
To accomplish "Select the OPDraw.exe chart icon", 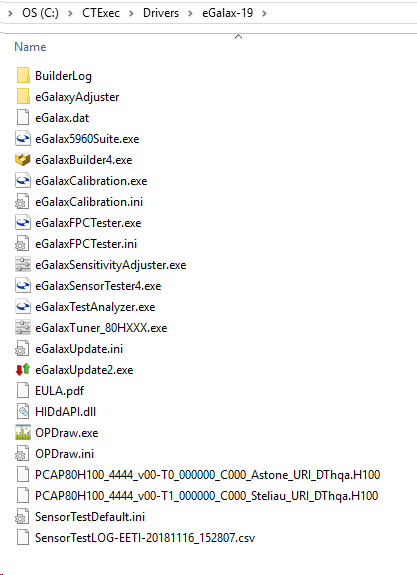I will click(23, 433).
